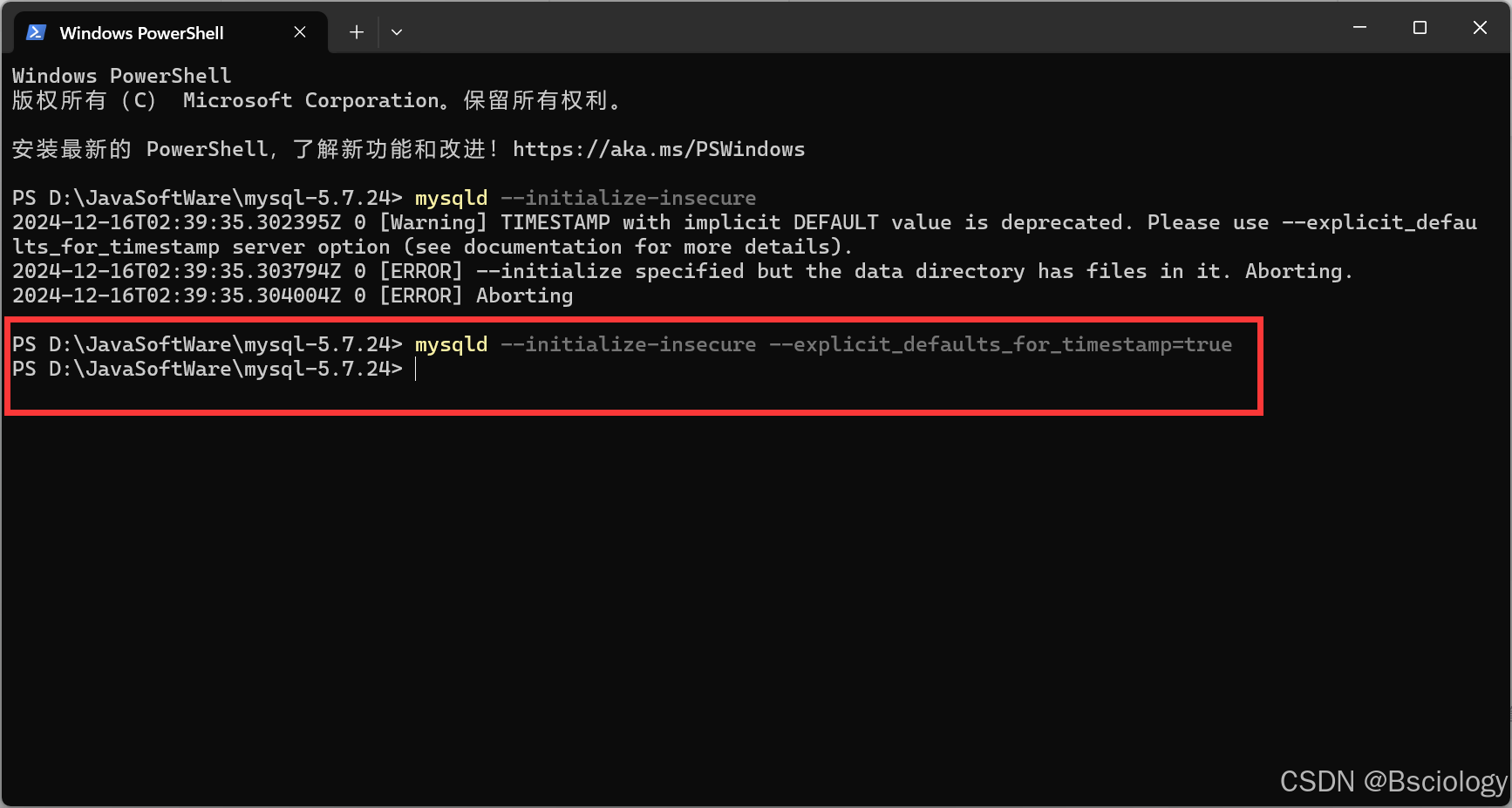Click the Warning message about TIMESTAMP deprecation

698,222
